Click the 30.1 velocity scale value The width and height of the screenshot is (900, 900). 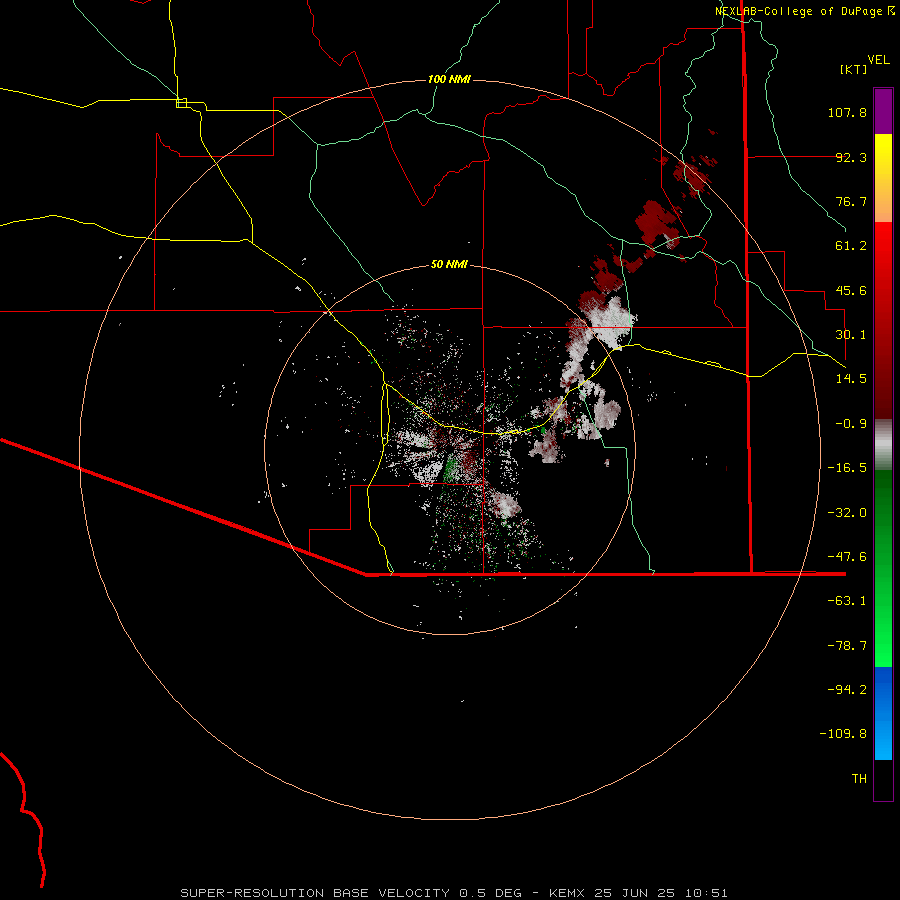851,335
